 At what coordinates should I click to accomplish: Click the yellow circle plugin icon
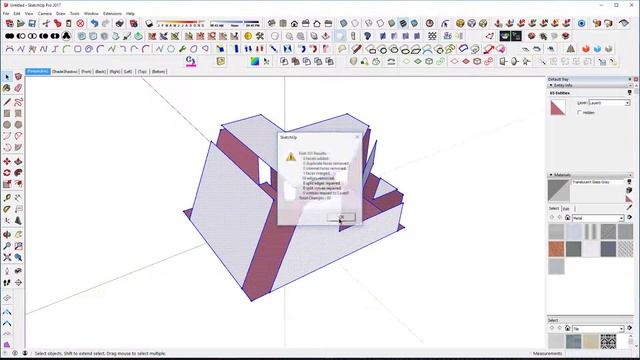tap(248, 36)
